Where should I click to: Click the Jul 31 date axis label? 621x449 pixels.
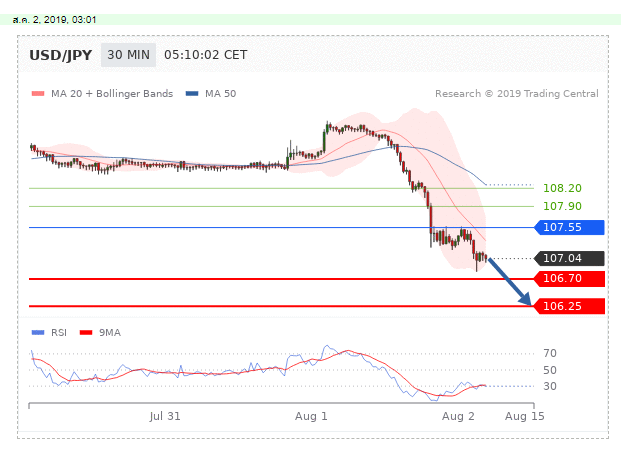point(165,416)
